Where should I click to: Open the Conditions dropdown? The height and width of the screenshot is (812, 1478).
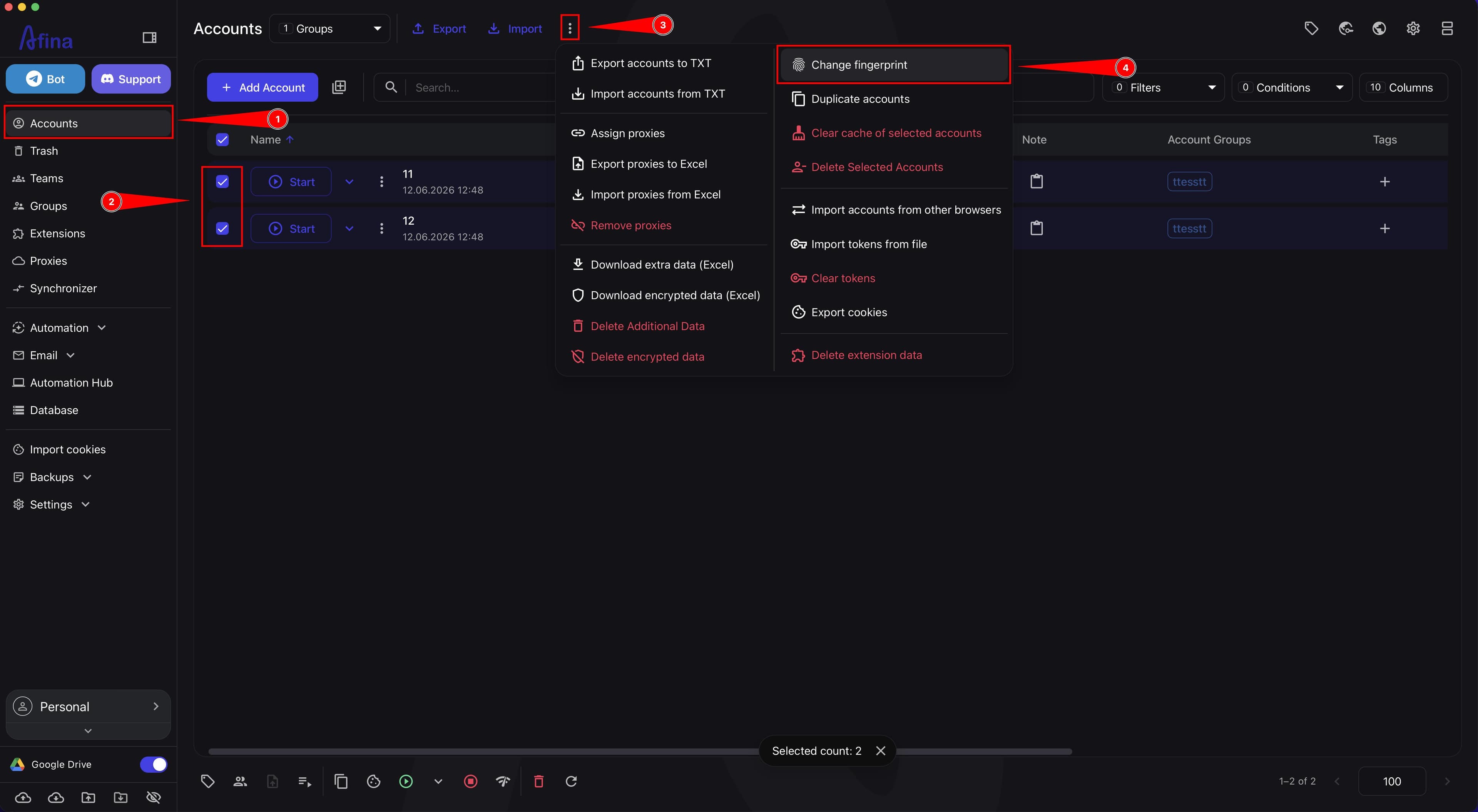[1292, 87]
